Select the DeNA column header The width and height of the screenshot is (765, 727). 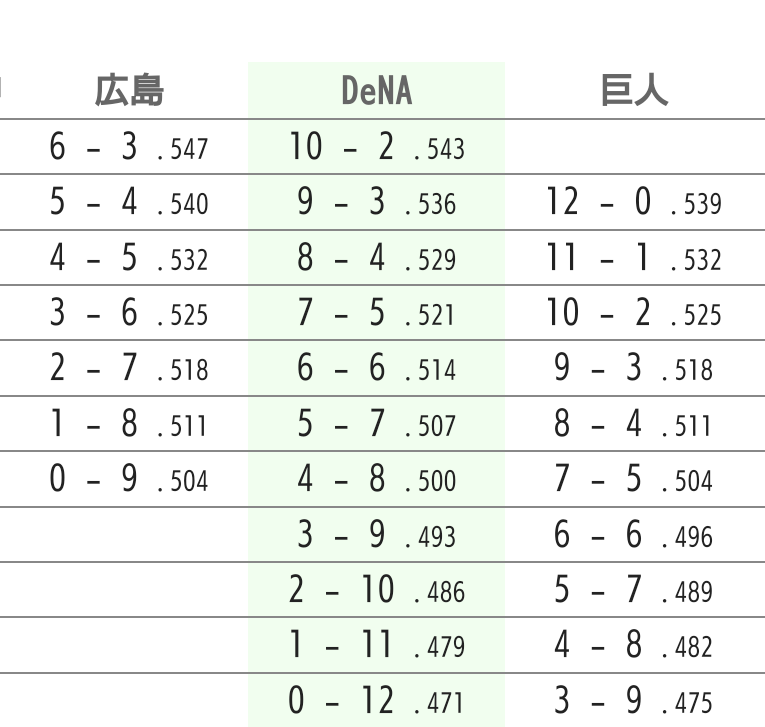[x=377, y=91]
